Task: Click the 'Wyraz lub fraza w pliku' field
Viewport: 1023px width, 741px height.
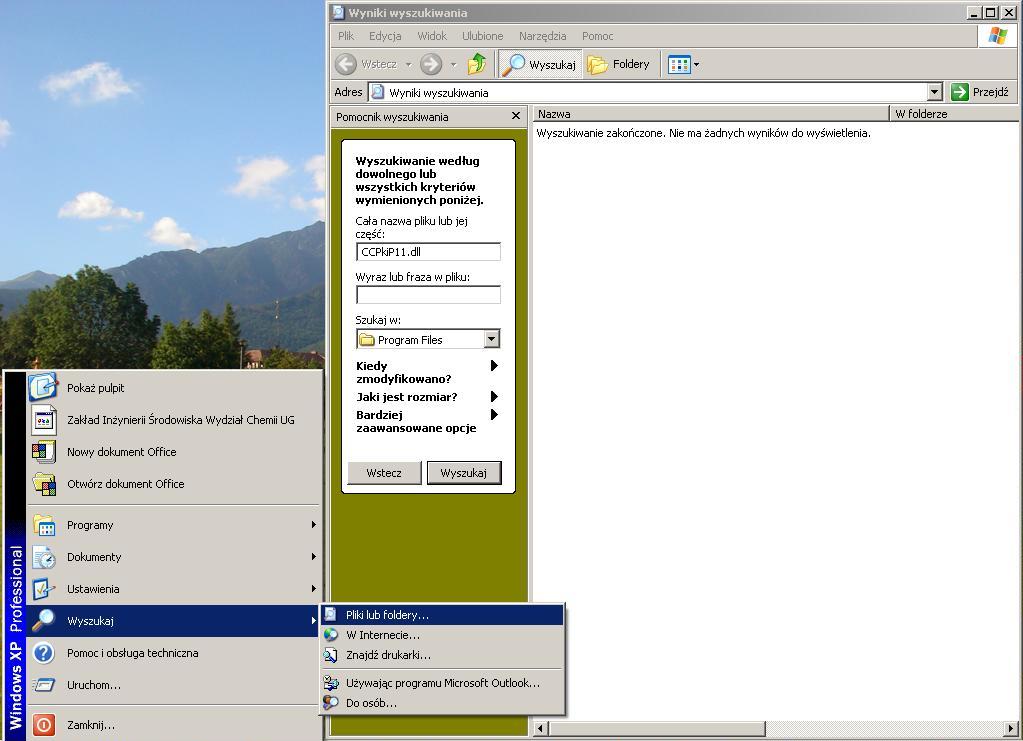Action: click(428, 295)
